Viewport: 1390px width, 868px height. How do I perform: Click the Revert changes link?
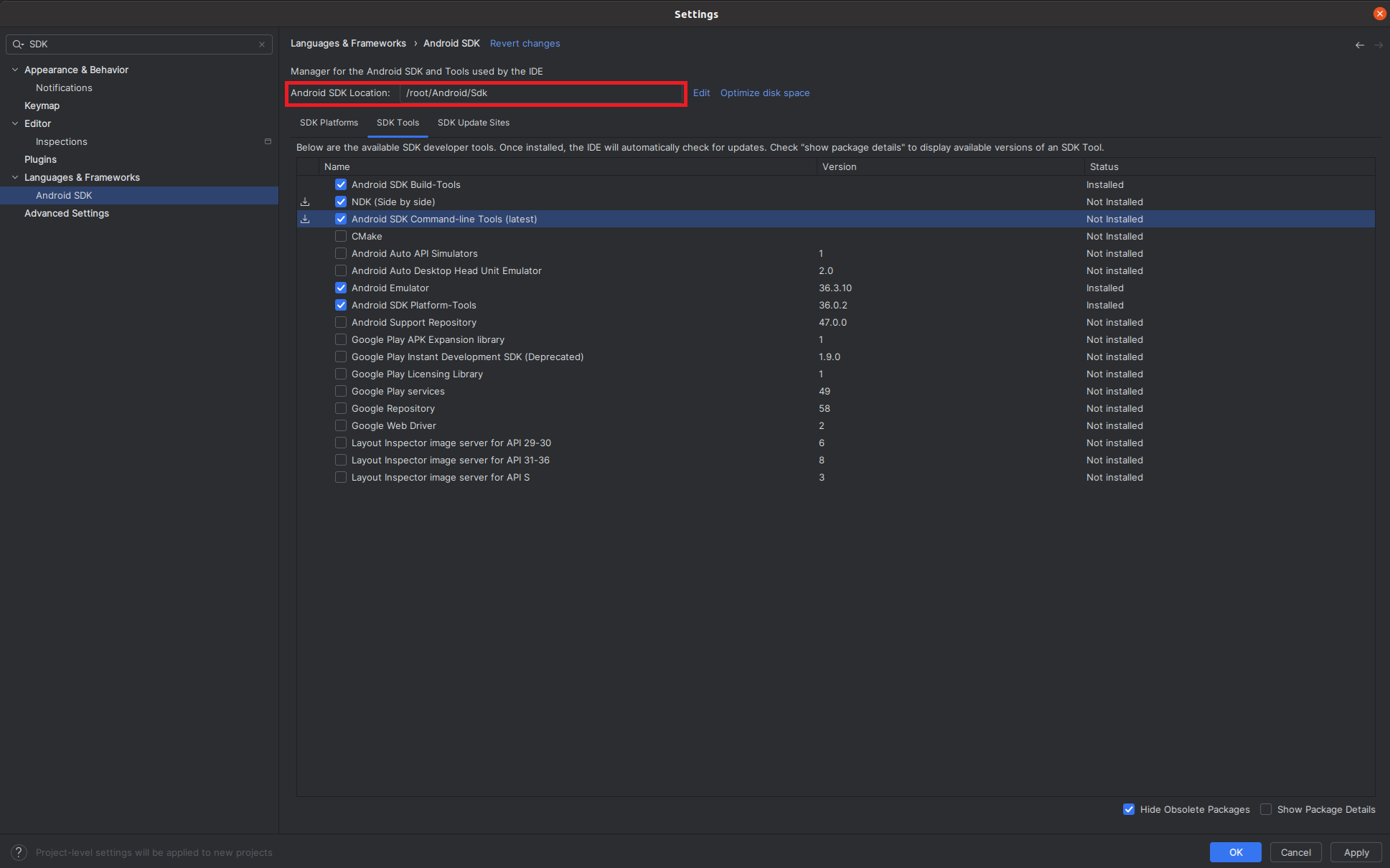coord(525,44)
